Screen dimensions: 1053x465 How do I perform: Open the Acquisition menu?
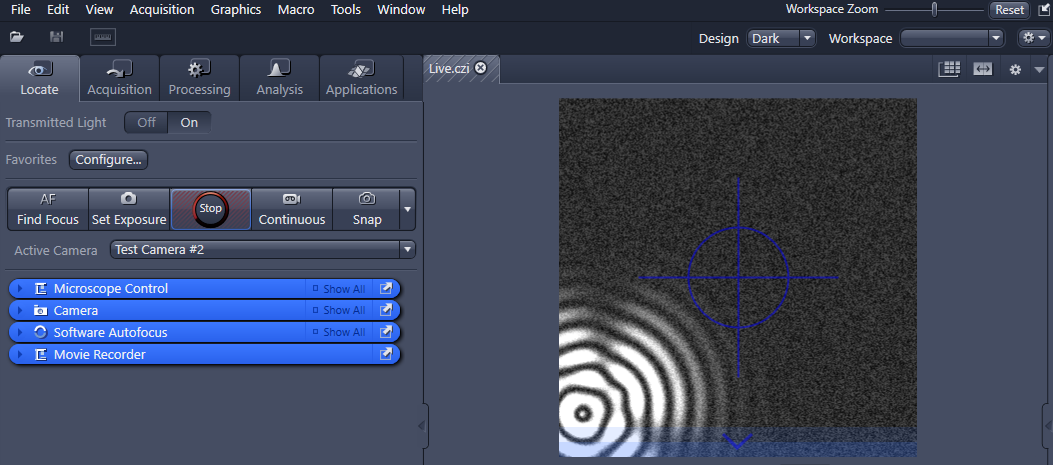click(163, 9)
